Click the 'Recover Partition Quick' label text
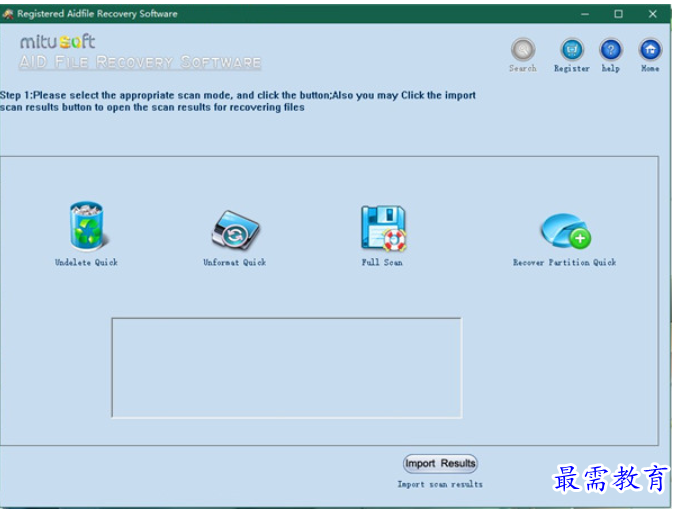Image resolution: width=676 pixels, height=510 pixels. click(564, 262)
